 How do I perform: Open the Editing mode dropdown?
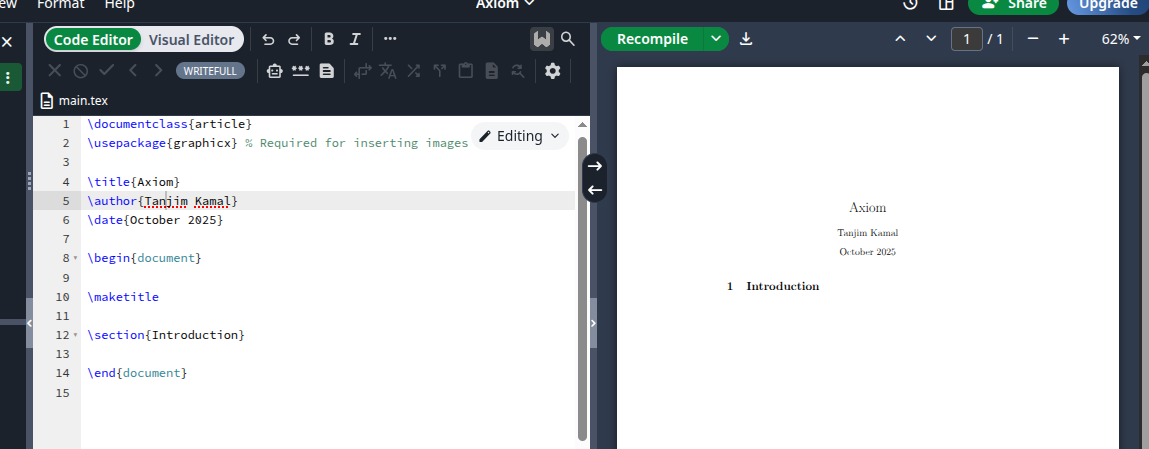520,136
